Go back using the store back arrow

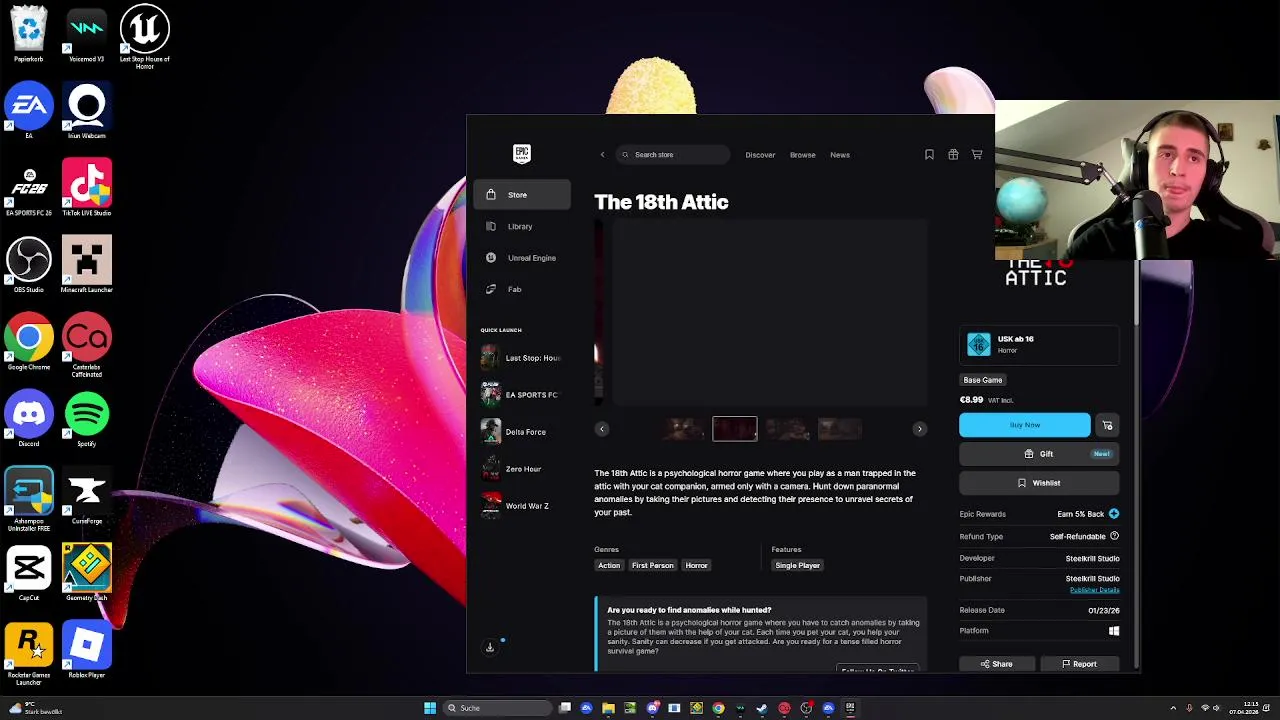(x=602, y=155)
